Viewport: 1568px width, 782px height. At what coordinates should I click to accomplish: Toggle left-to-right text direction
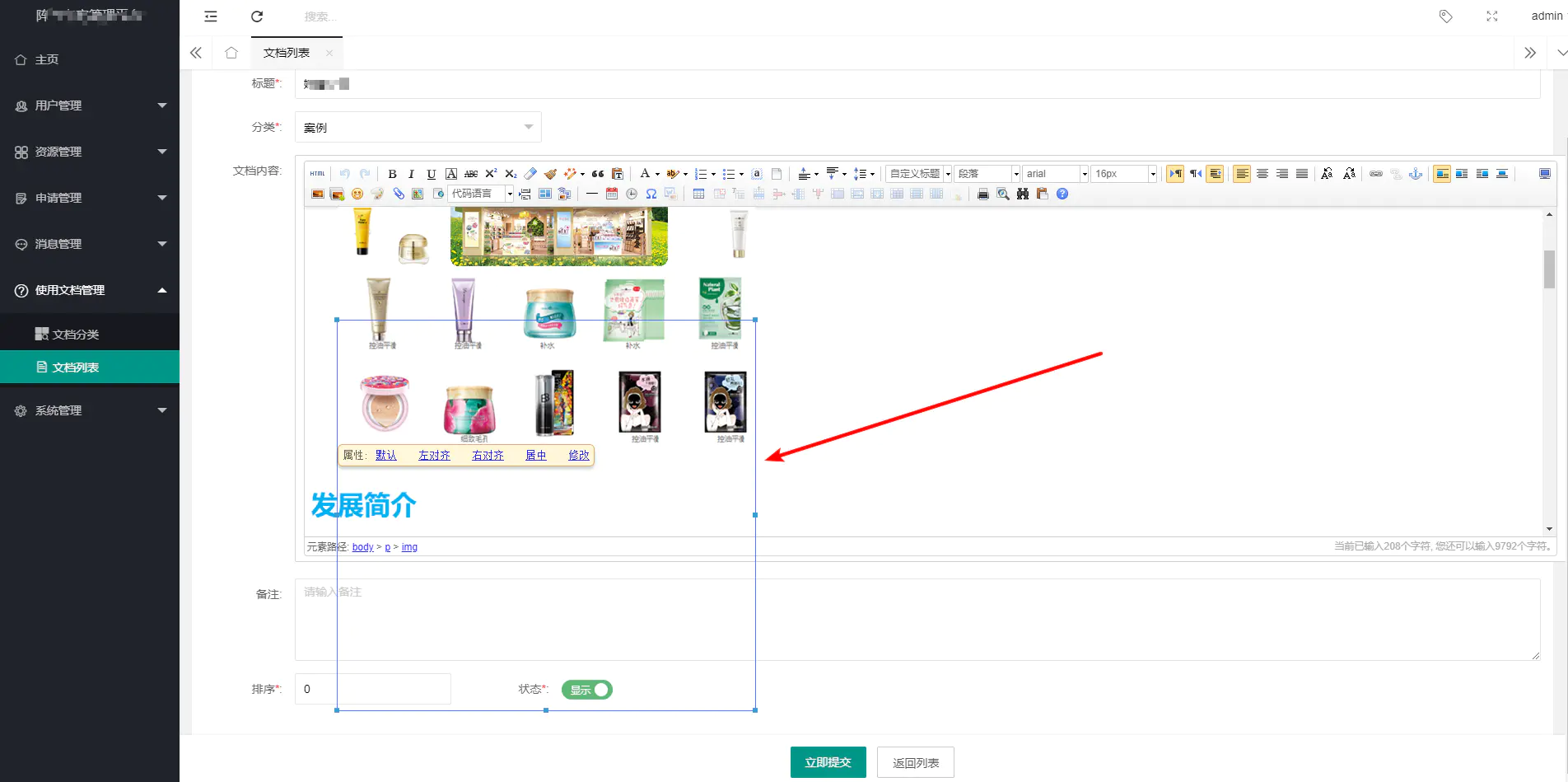(x=1175, y=174)
